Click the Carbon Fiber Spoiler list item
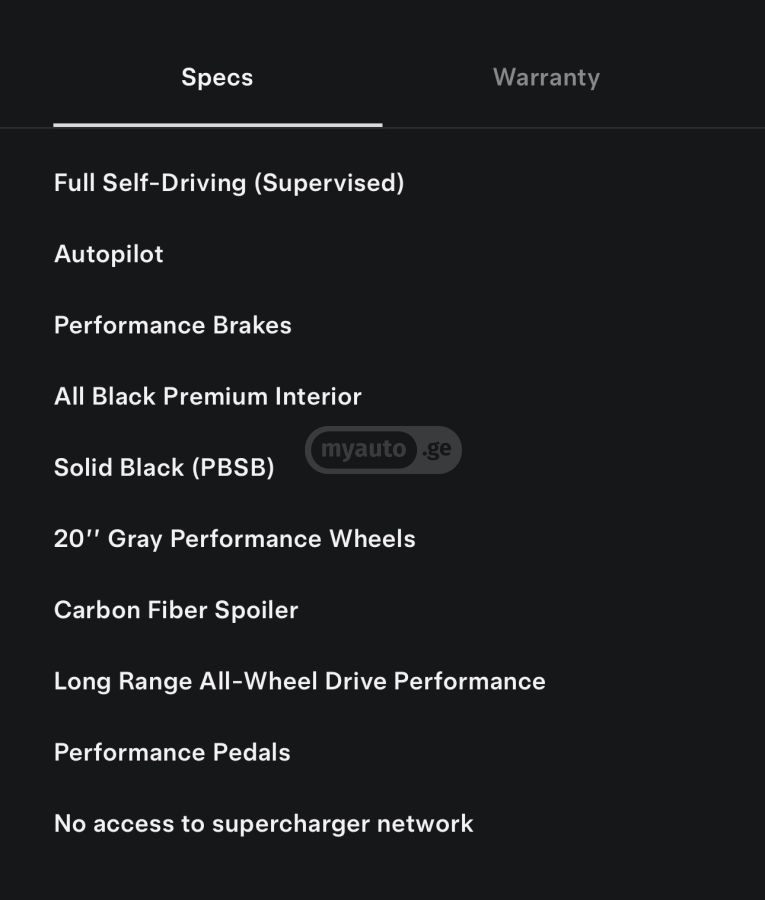This screenshot has width=765, height=900. coord(176,610)
